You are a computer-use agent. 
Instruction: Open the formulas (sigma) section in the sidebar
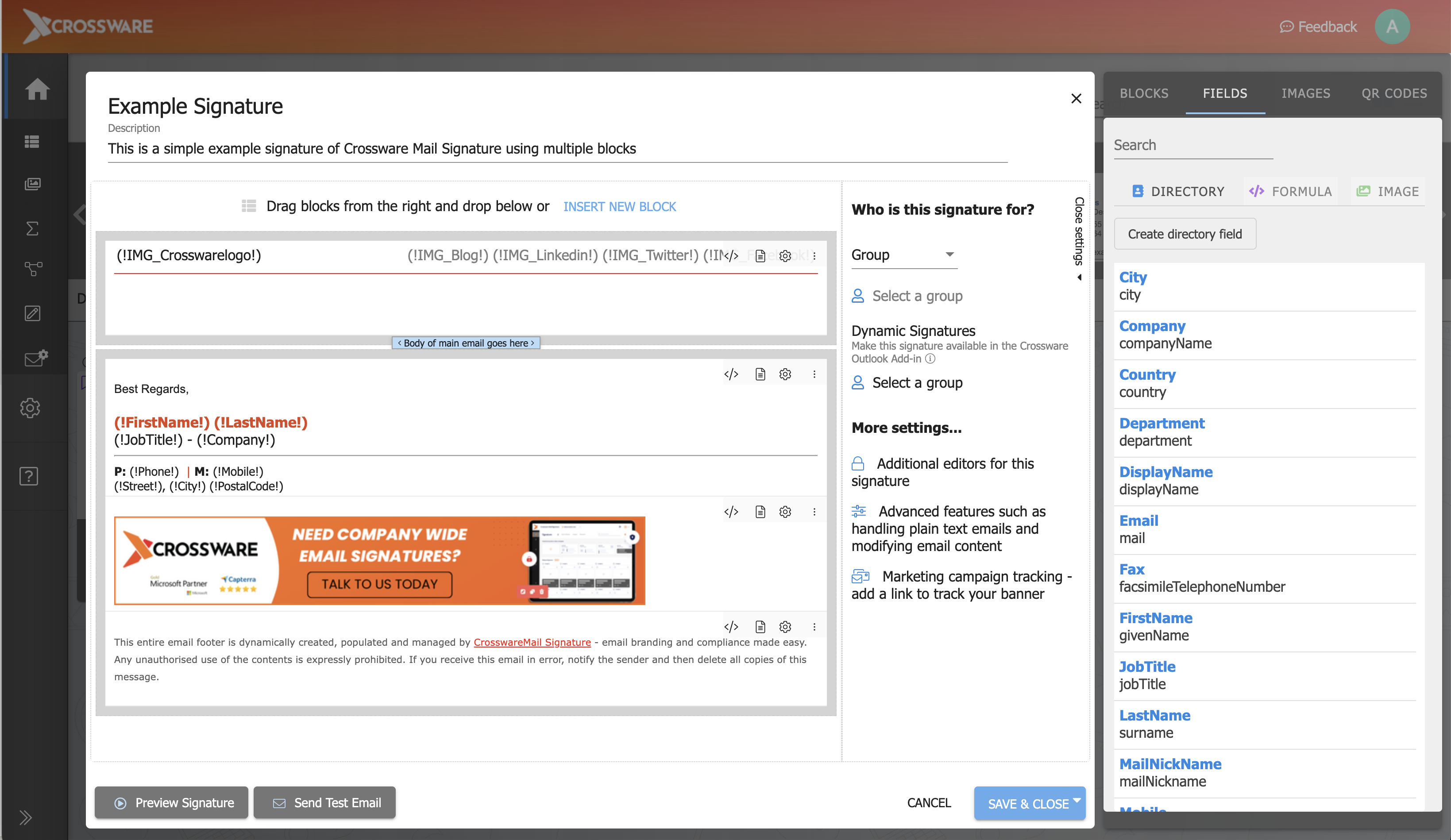pos(32,228)
